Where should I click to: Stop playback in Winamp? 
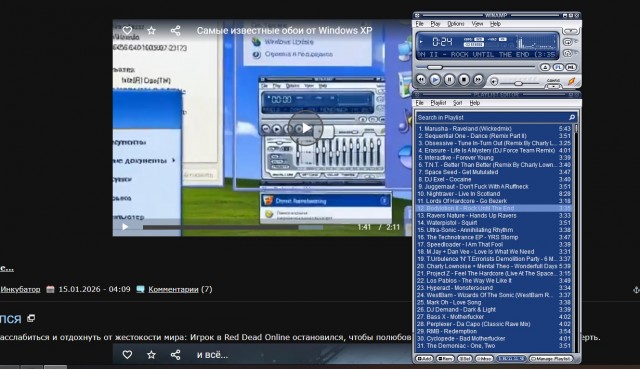(x=464, y=80)
